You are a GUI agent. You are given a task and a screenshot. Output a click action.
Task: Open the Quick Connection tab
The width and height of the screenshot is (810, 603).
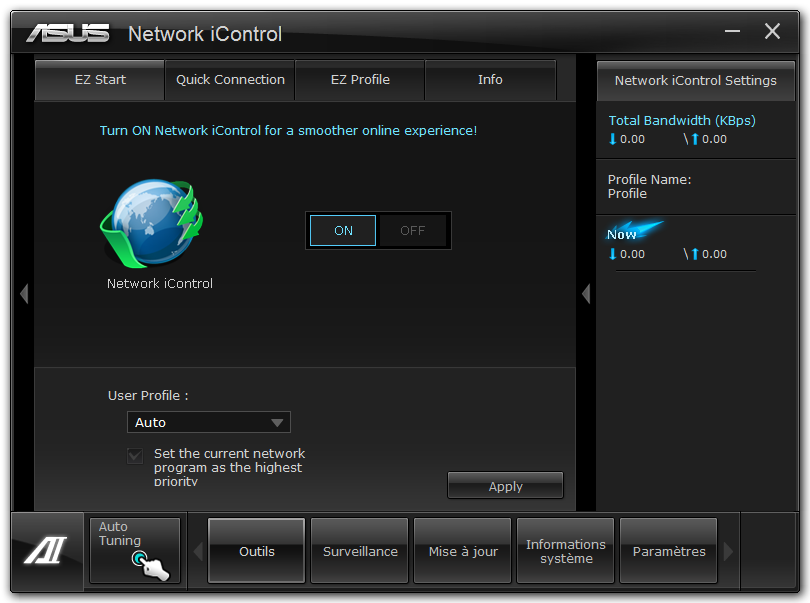(x=230, y=80)
